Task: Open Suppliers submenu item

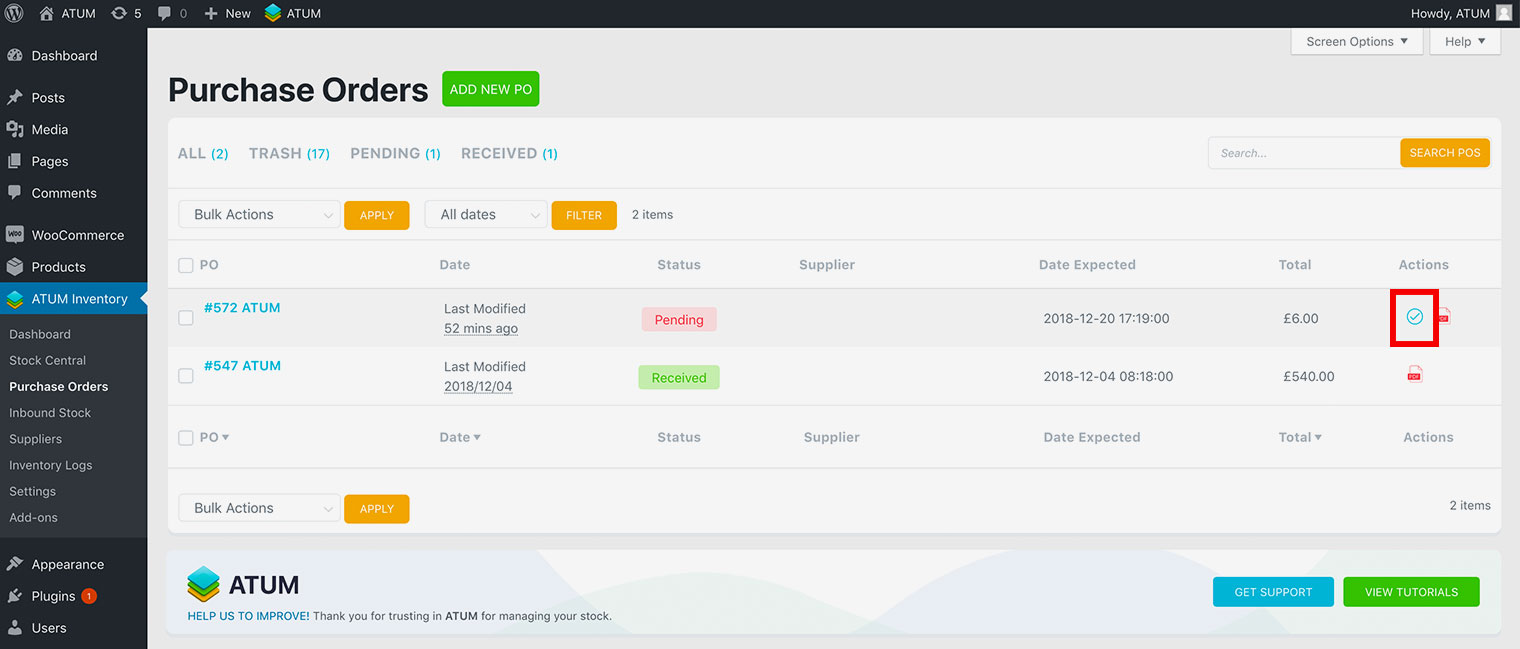Action: 36,439
